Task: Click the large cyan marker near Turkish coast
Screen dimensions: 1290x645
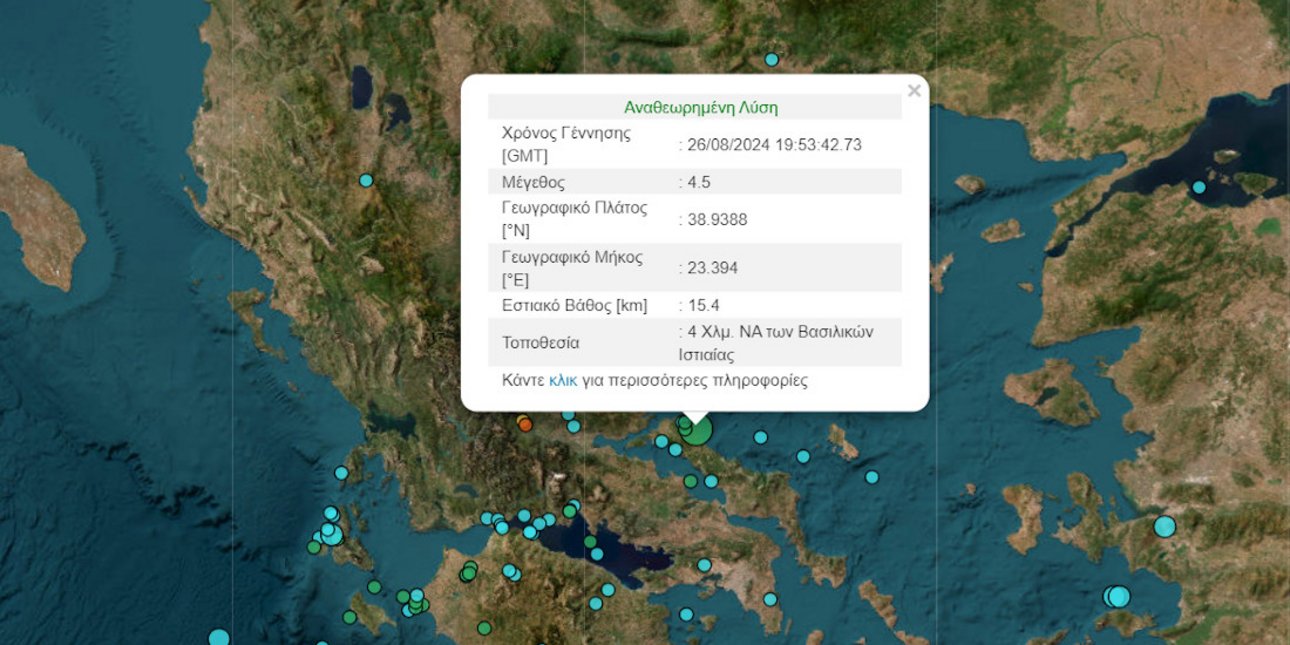Action: pos(1164,526)
